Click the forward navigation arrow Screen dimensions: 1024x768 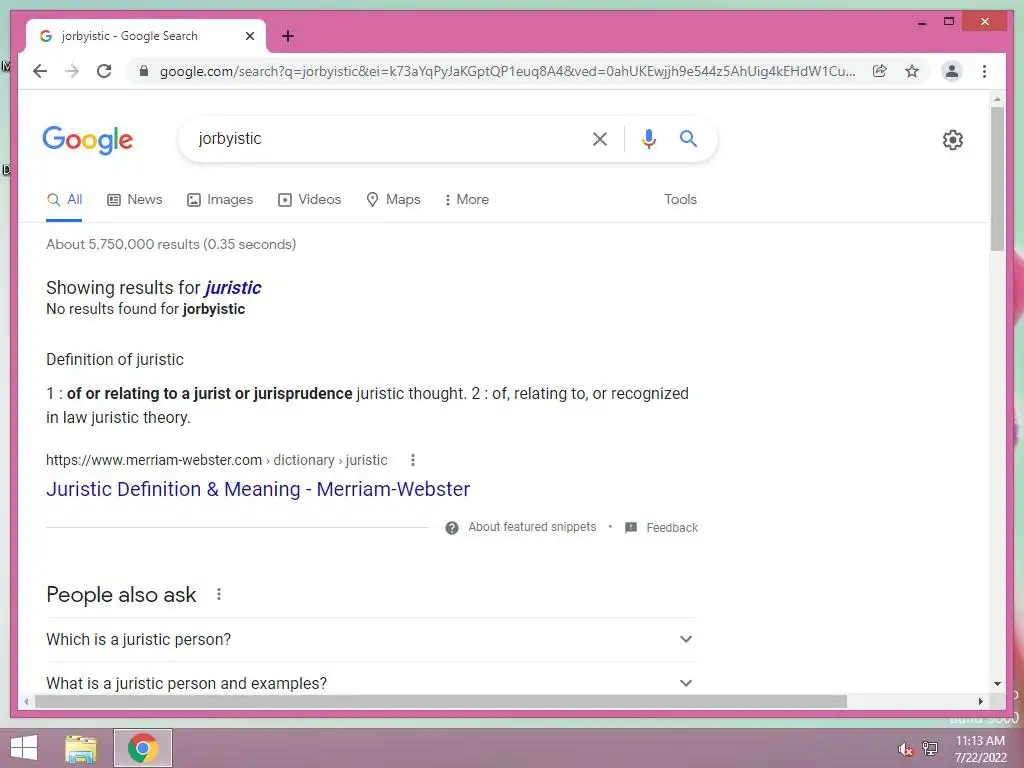(72, 71)
